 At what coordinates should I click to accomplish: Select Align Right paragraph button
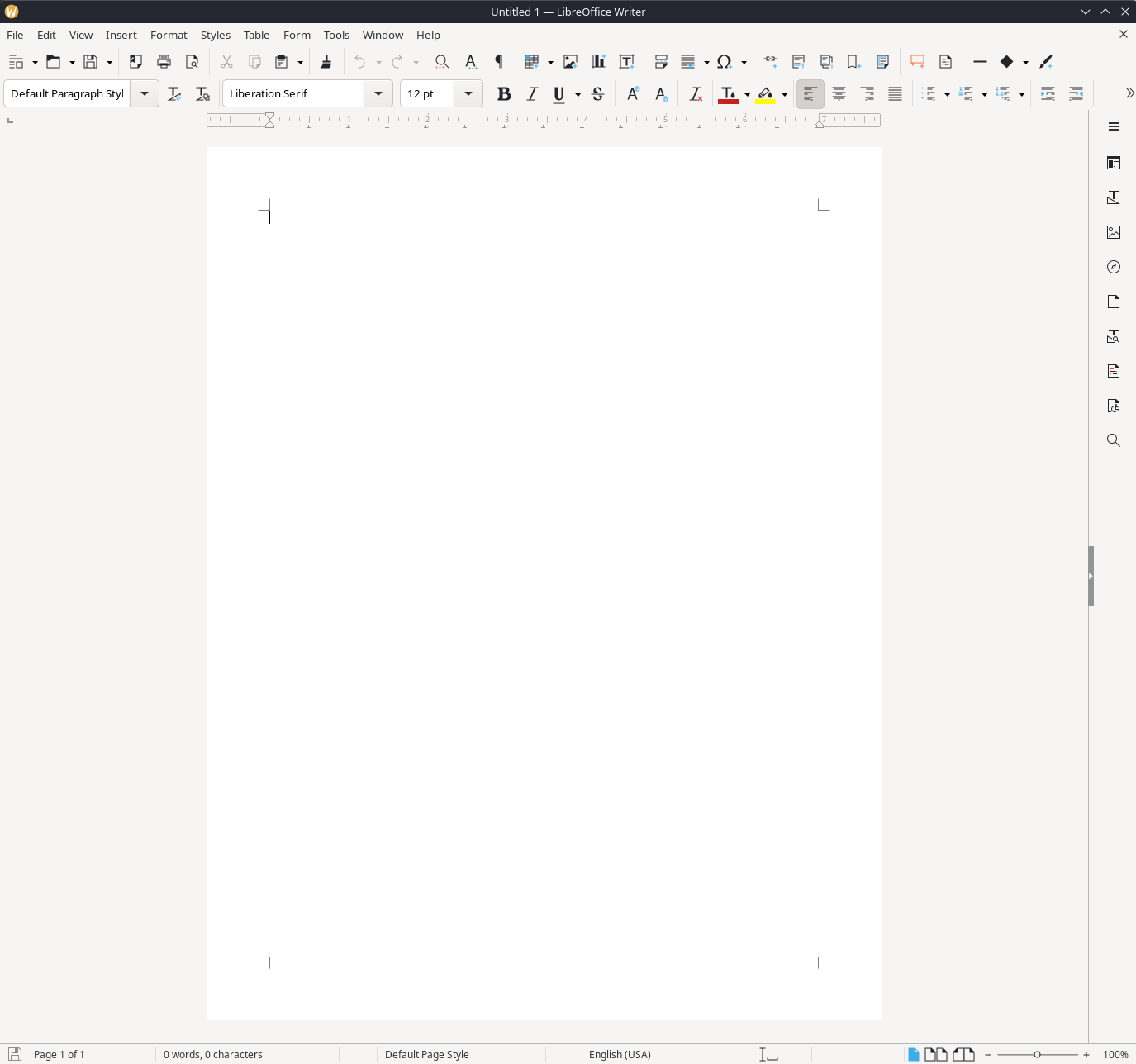tap(867, 94)
